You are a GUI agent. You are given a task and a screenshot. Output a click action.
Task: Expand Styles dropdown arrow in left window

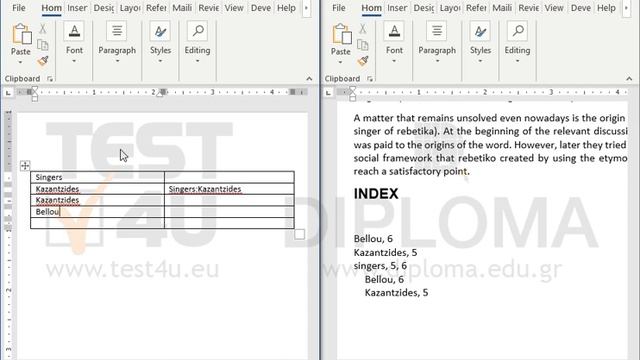(x=160, y=61)
